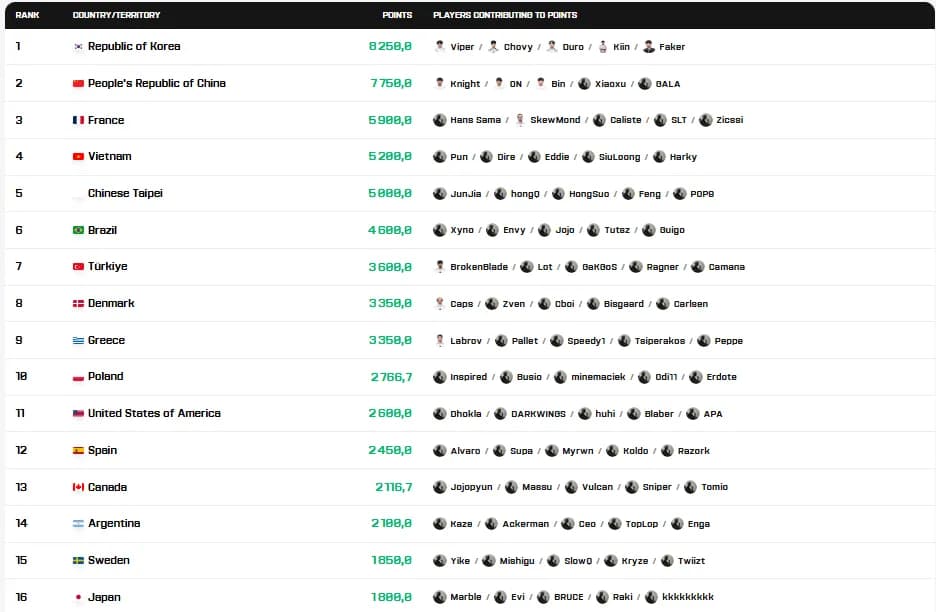Viewport: 936px width, 612px height.
Task: Click player name DARKWINGS
Action: pyautogui.click(x=538, y=414)
